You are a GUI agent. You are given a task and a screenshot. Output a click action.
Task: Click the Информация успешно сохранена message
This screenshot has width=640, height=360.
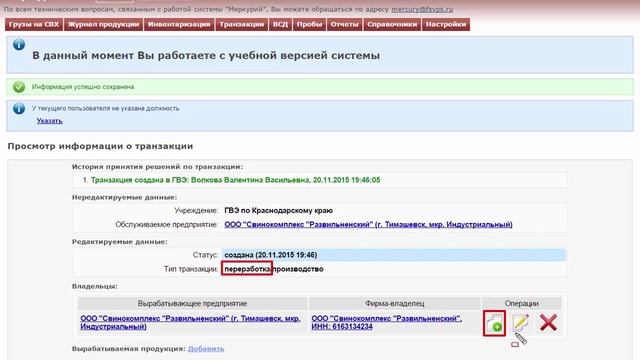[x=83, y=87]
